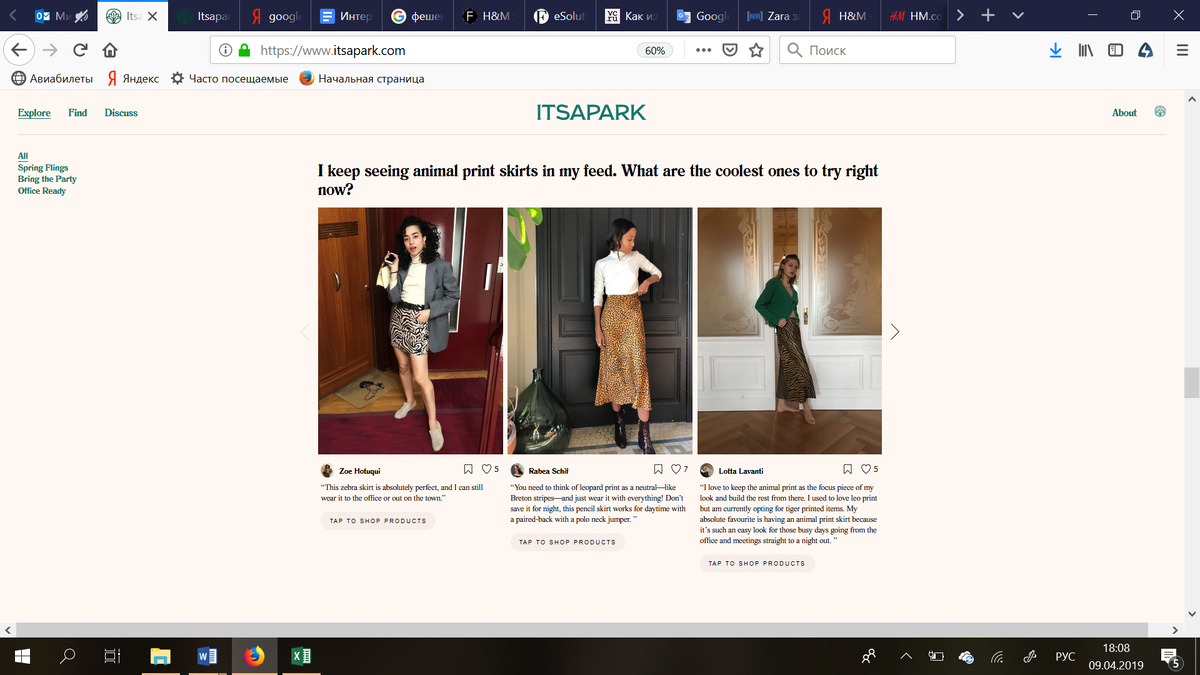Open the Авиабилеты bookmark

point(52,78)
